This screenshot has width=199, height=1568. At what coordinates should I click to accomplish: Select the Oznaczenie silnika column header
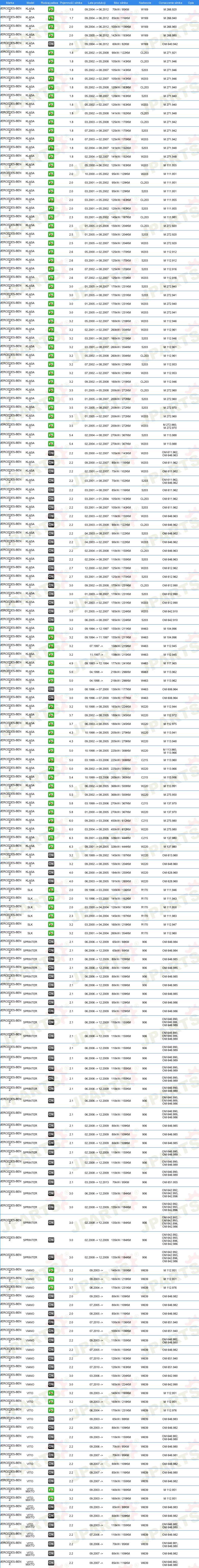point(170,3)
